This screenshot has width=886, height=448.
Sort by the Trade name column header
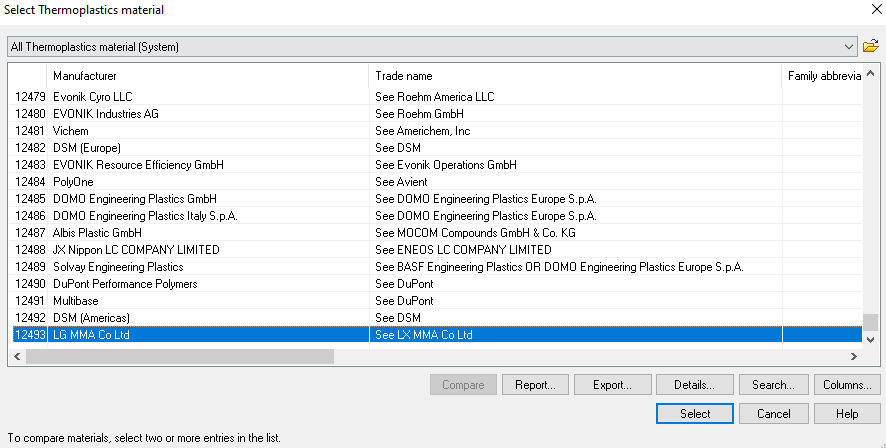[575, 76]
